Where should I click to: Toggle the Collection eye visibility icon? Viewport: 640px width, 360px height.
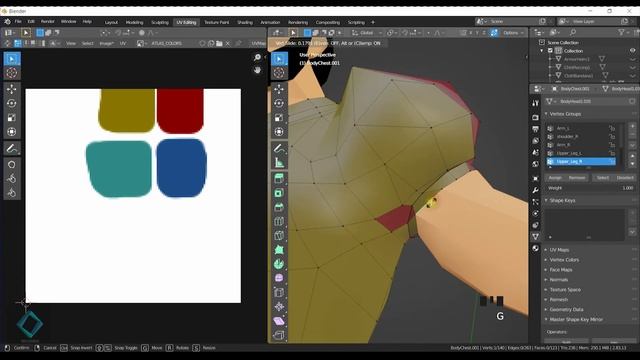(x=633, y=51)
